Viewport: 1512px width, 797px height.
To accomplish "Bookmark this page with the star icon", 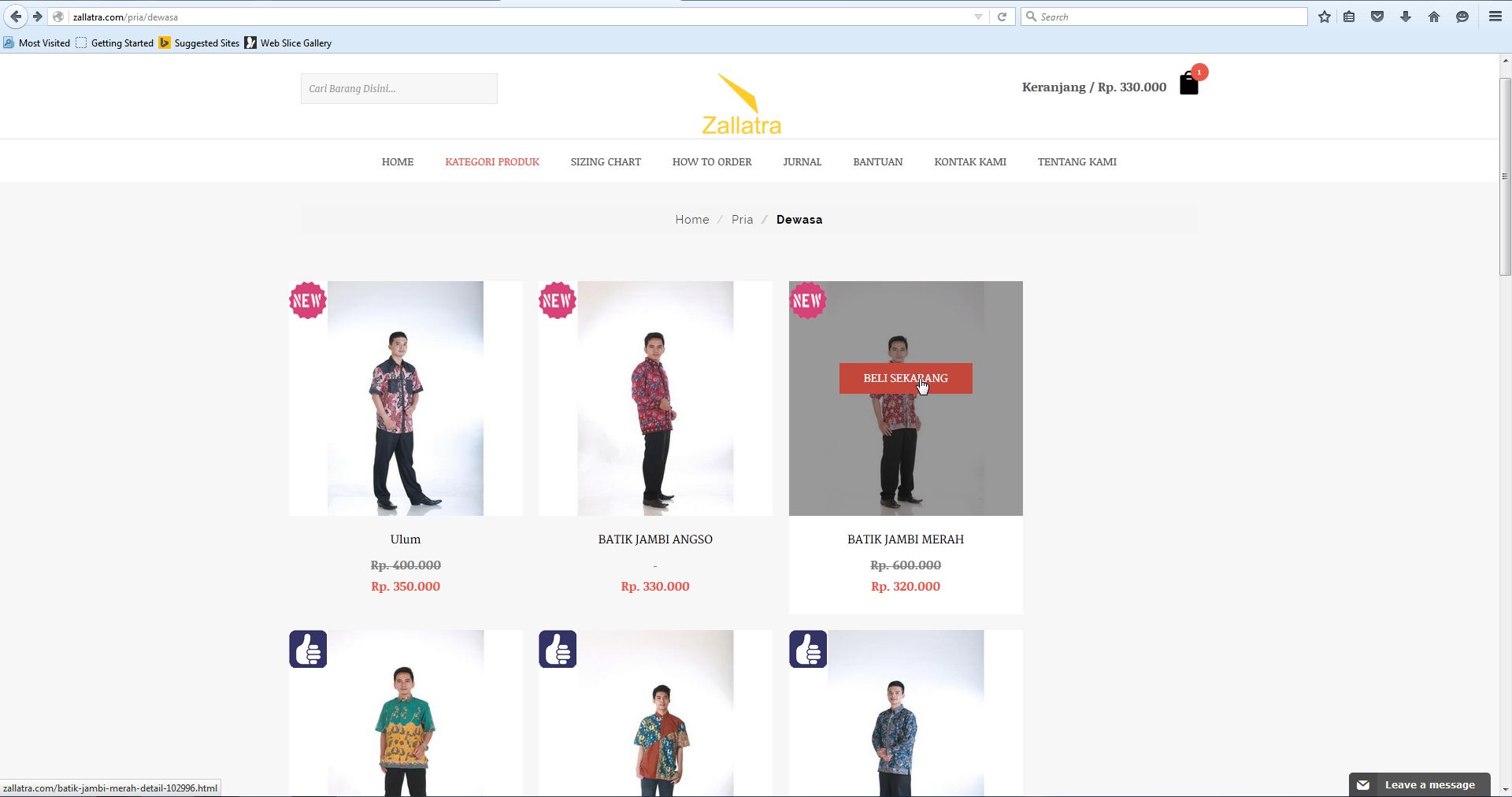I will [1325, 17].
